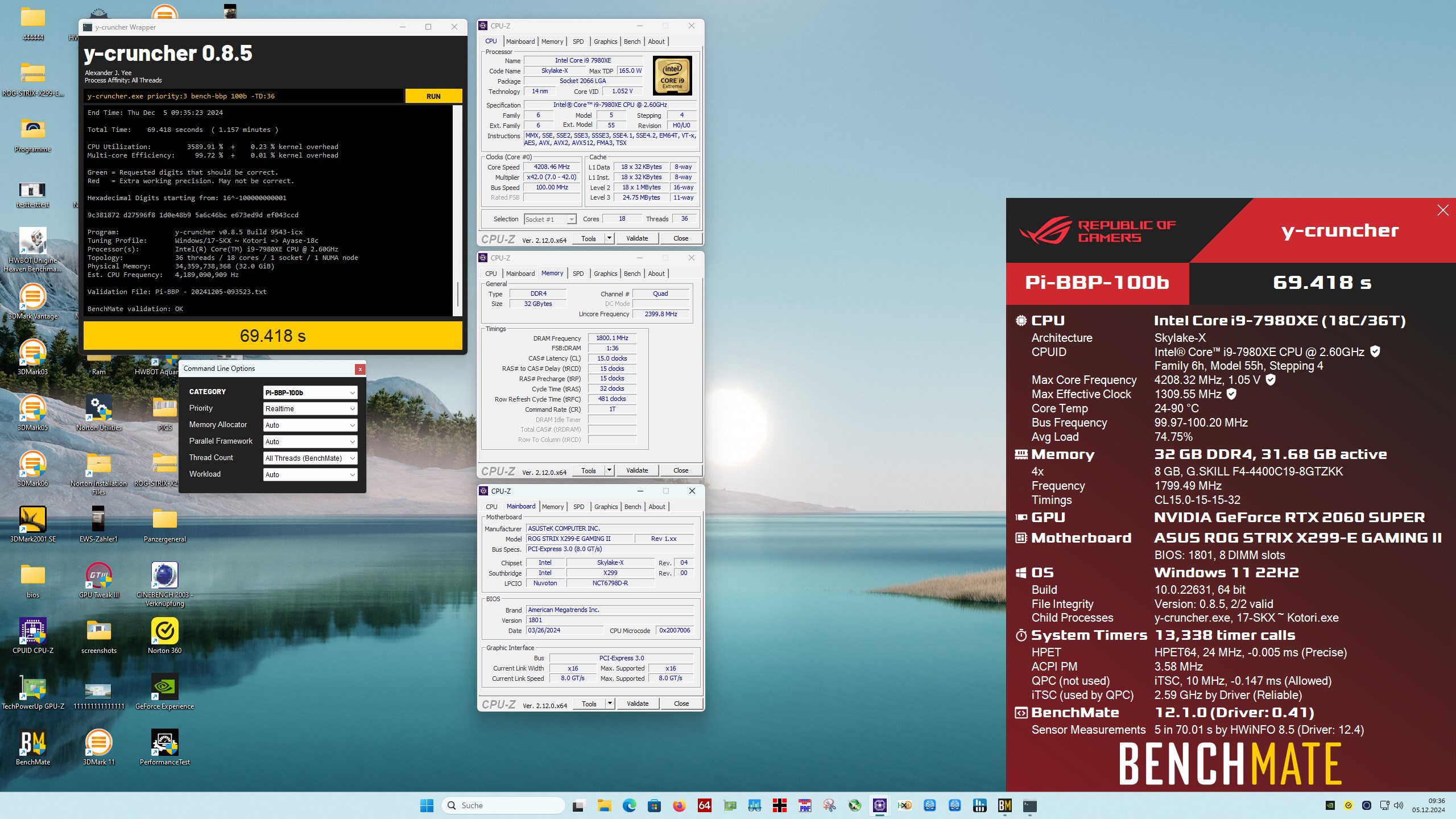Open Firefox from the taskbar
Screen dimensions: 1456x819
click(679, 805)
